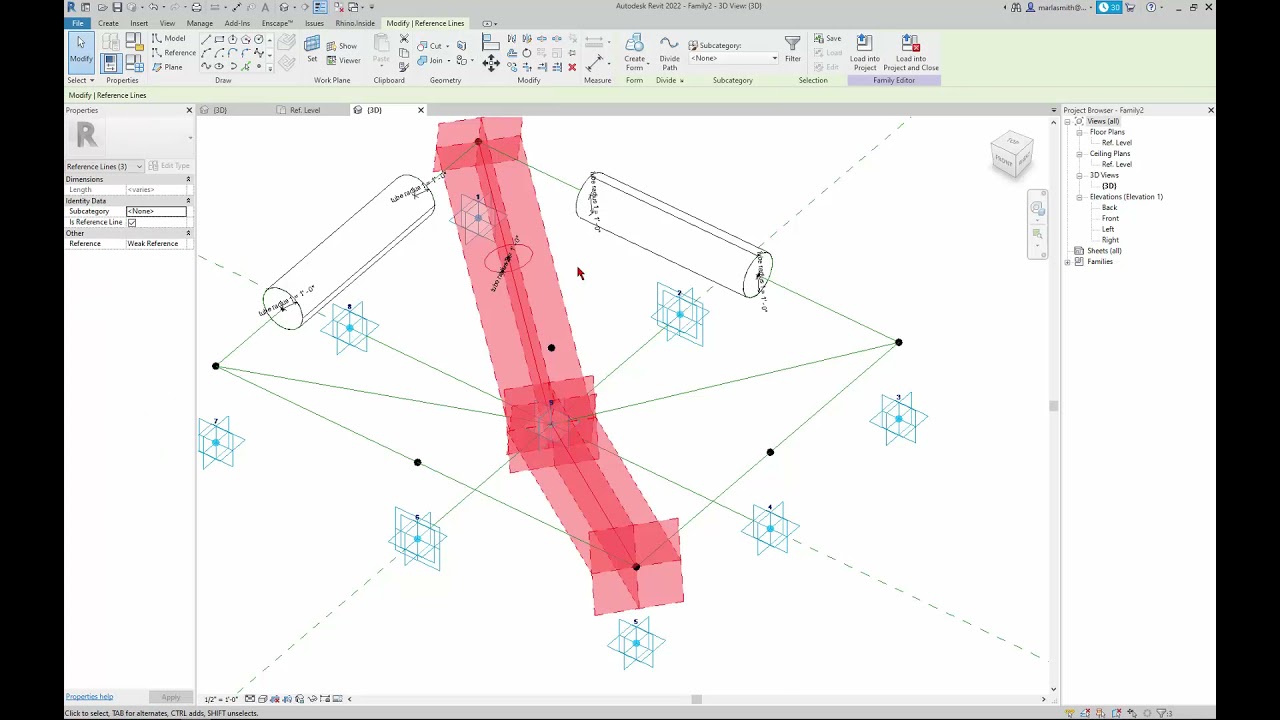Collapse Views (all) tree node
The height and width of the screenshot is (720, 1280).
click(1068, 121)
